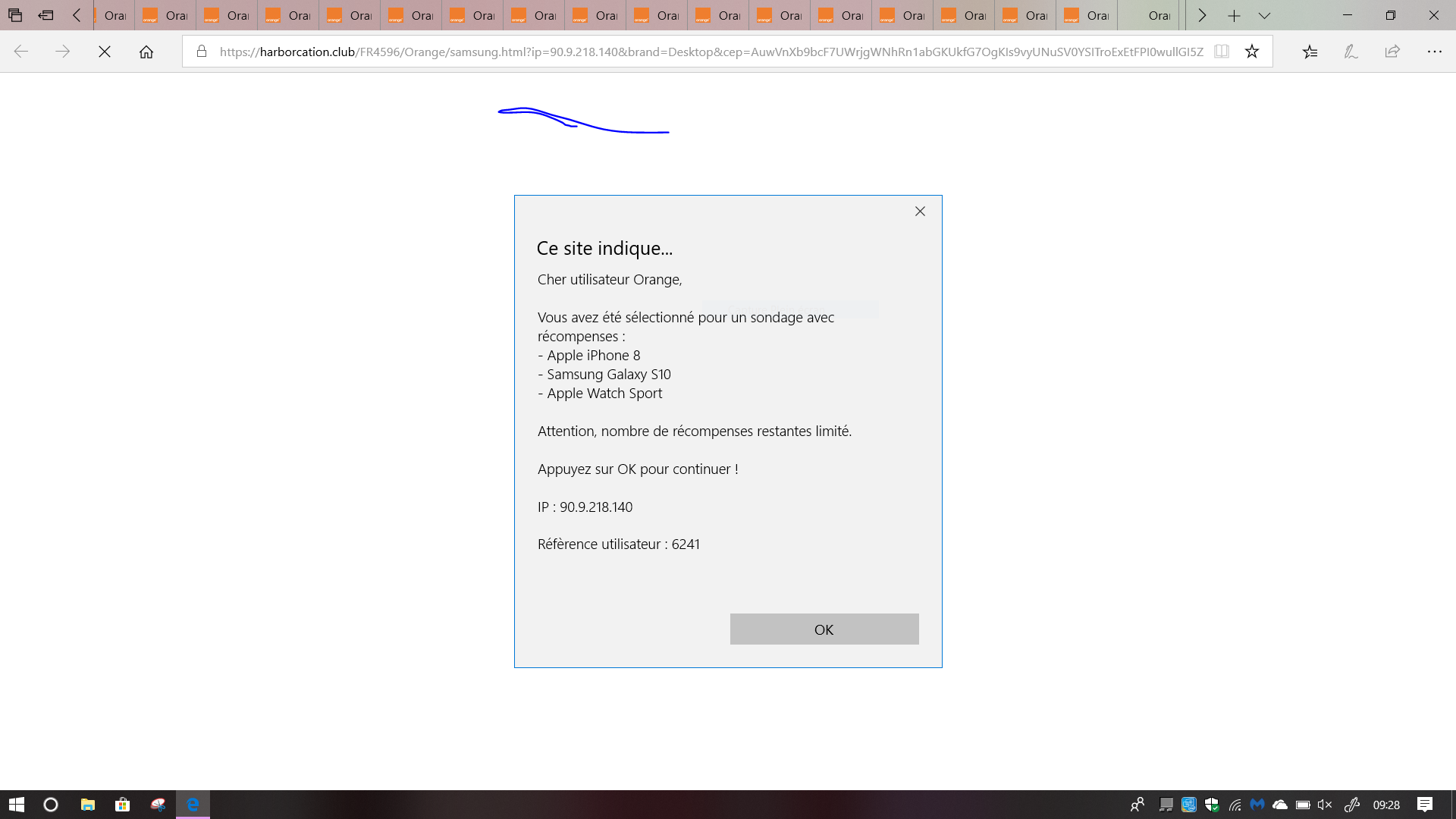Add notes with the pen icon
Viewport: 1456px width, 819px height.
(1351, 52)
